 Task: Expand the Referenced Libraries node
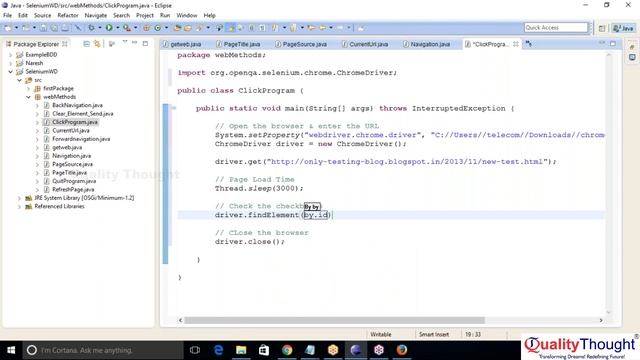click(19, 207)
